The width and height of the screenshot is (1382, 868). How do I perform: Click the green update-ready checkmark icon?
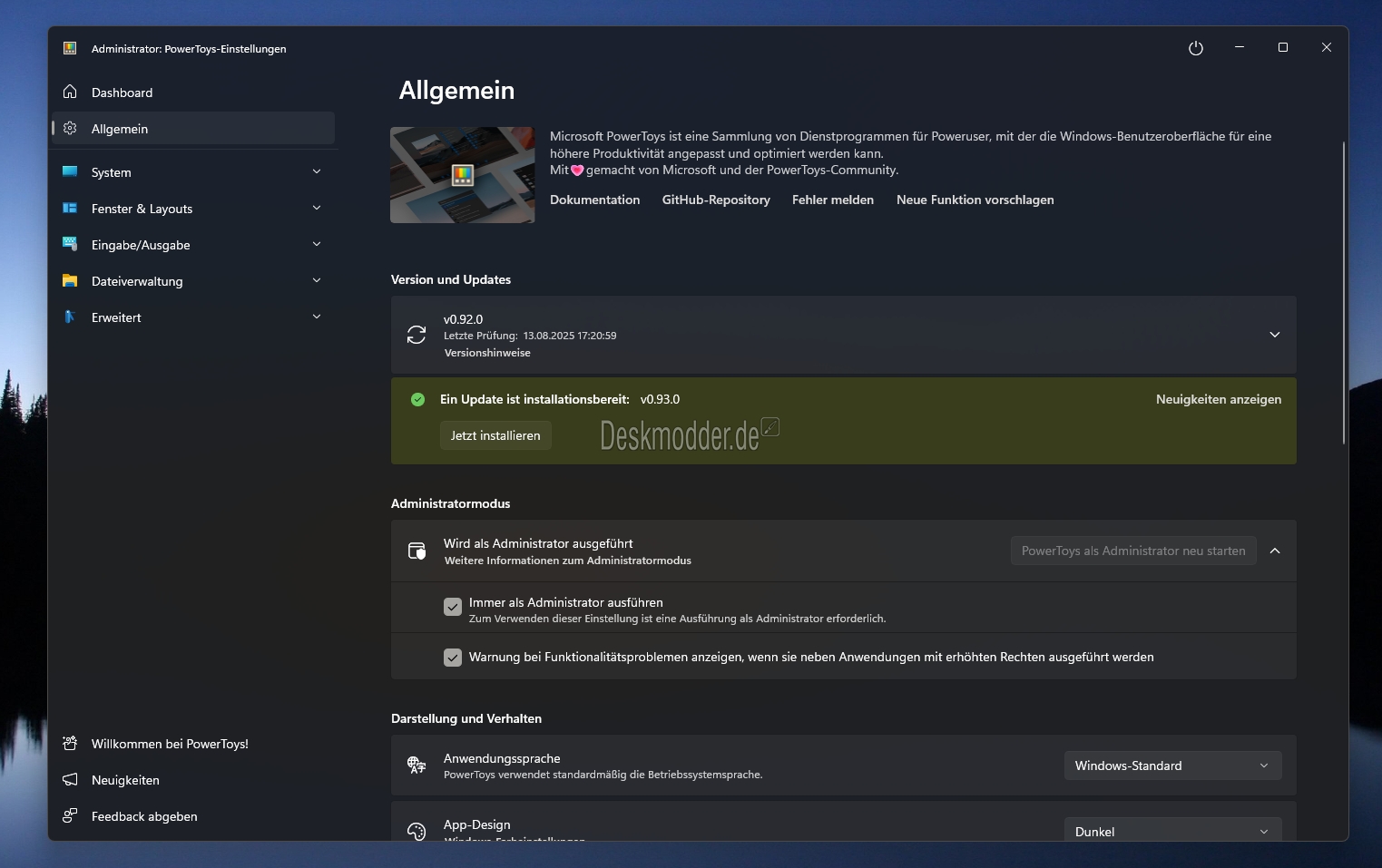(x=417, y=399)
